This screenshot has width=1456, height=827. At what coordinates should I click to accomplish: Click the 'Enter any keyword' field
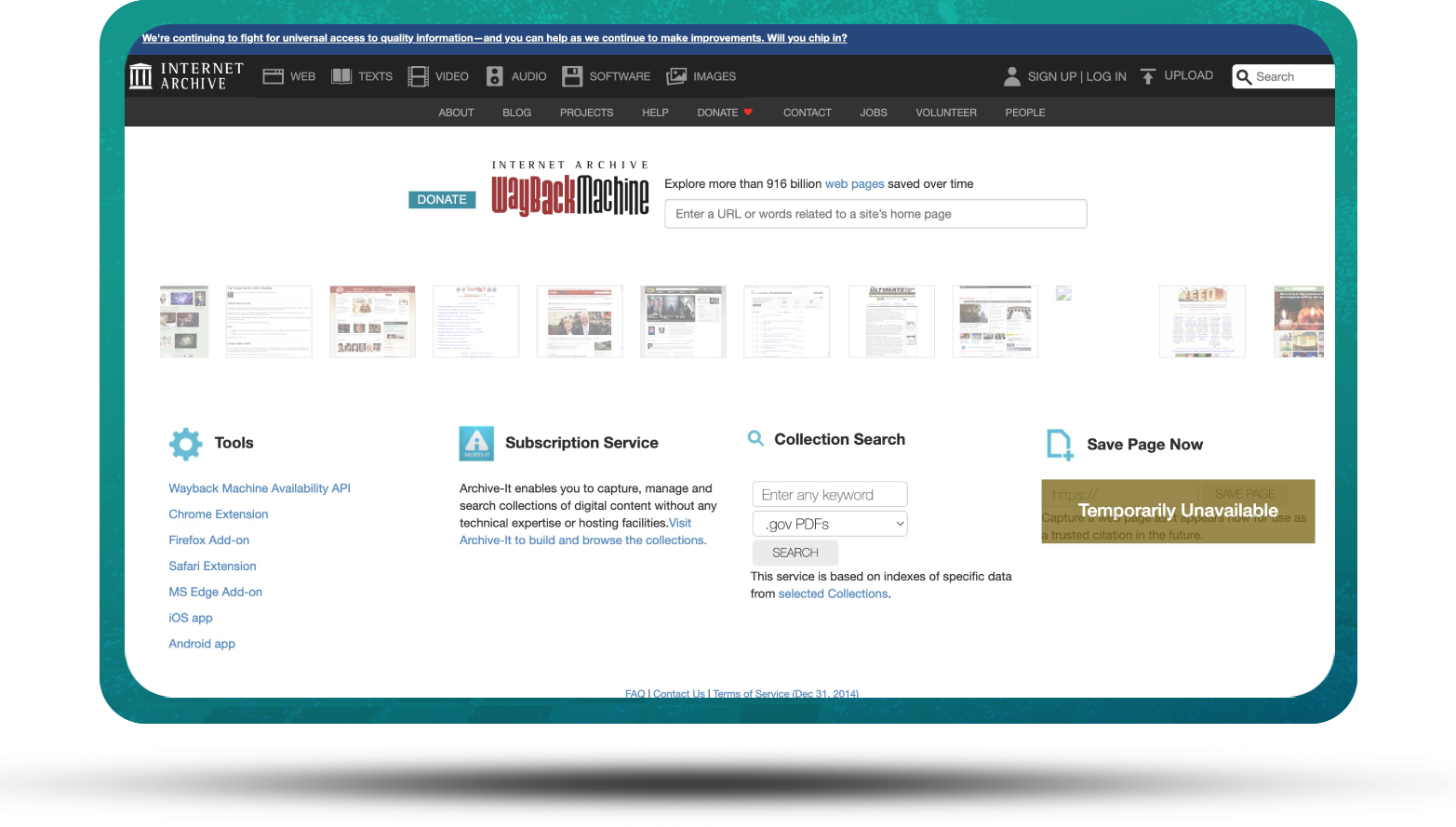click(x=830, y=495)
